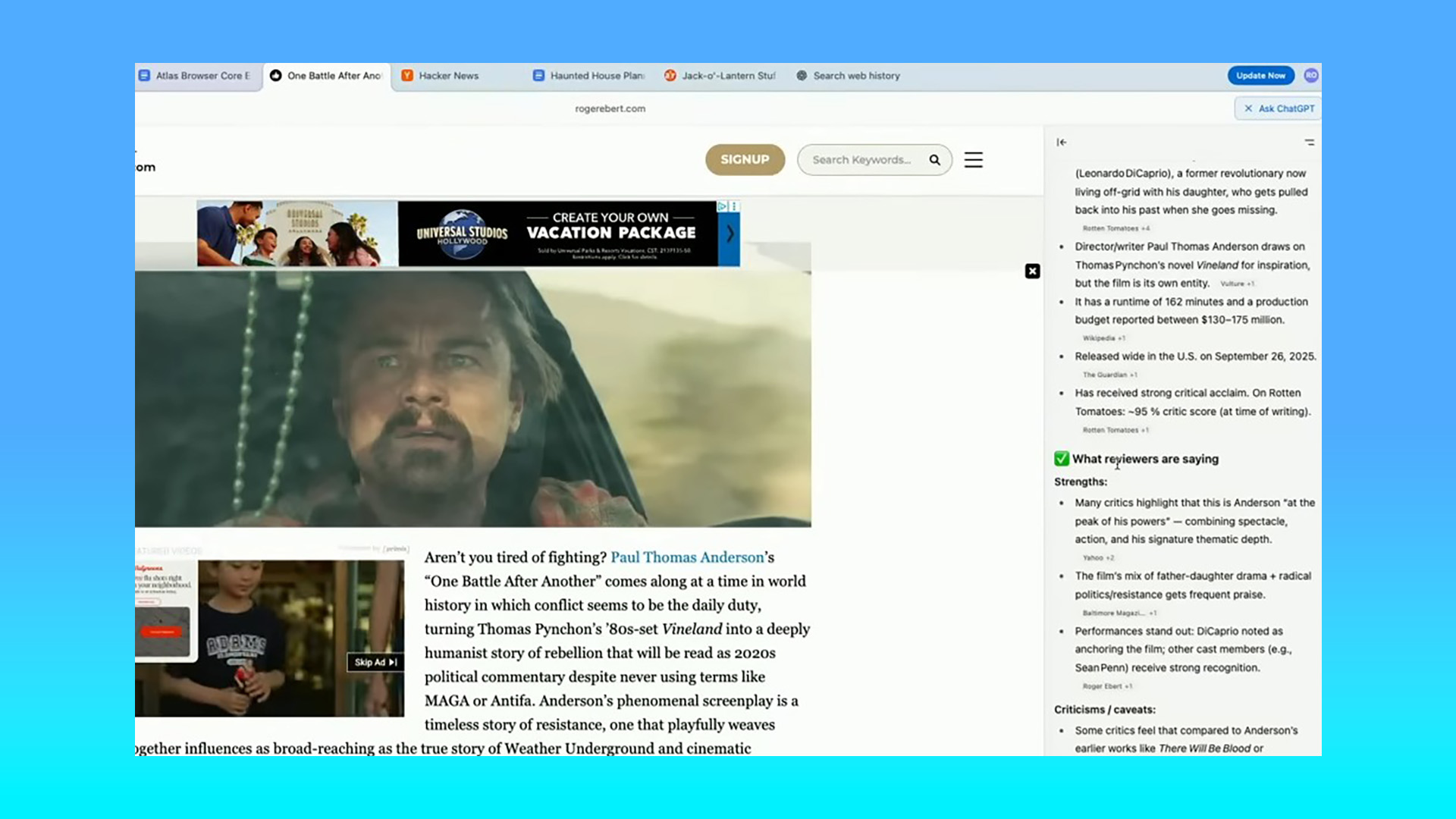The width and height of the screenshot is (1456, 819).
Task: Skip the video advertisement
Action: pyautogui.click(x=375, y=662)
